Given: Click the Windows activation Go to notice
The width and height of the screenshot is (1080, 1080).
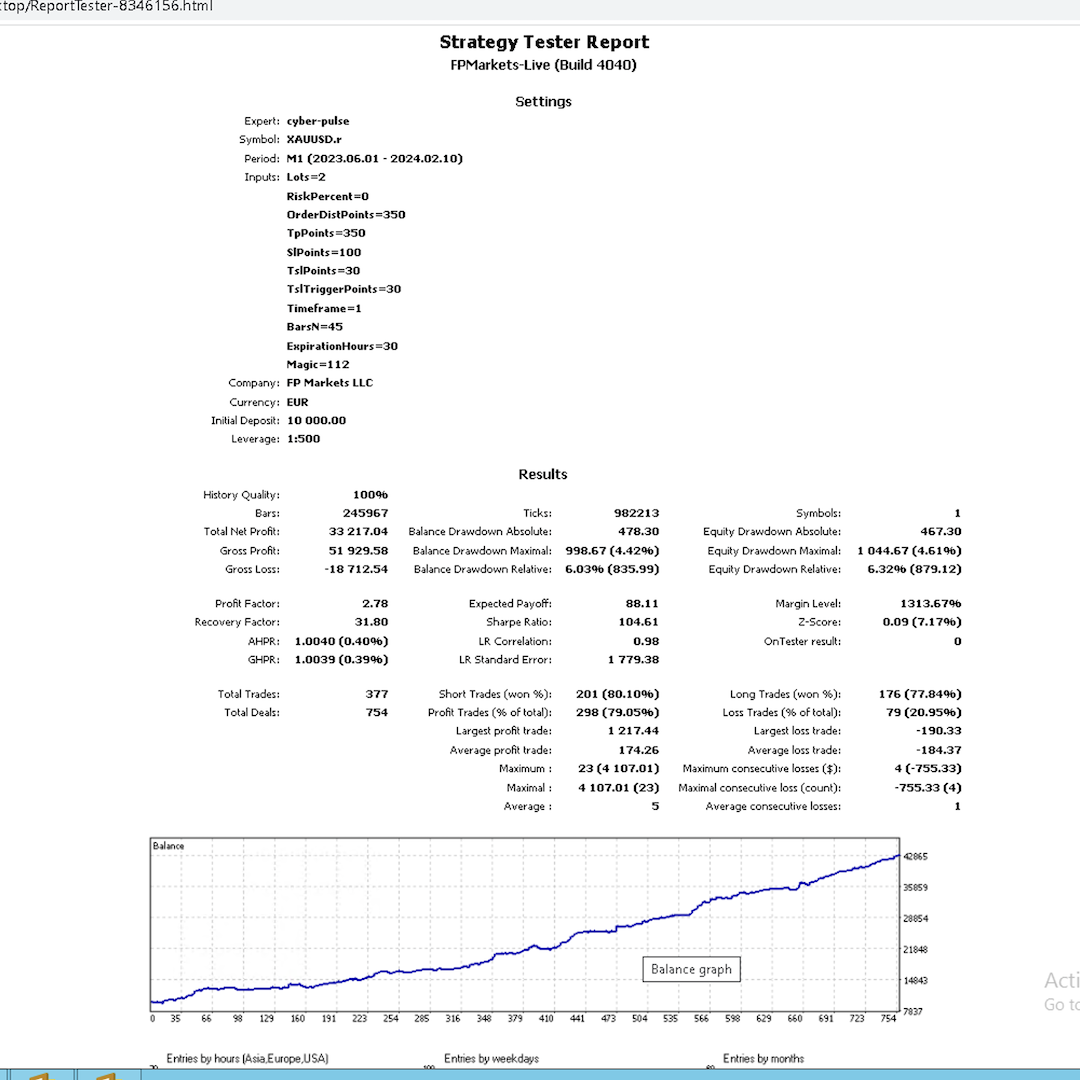Looking at the screenshot, I should [x=1061, y=1004].
